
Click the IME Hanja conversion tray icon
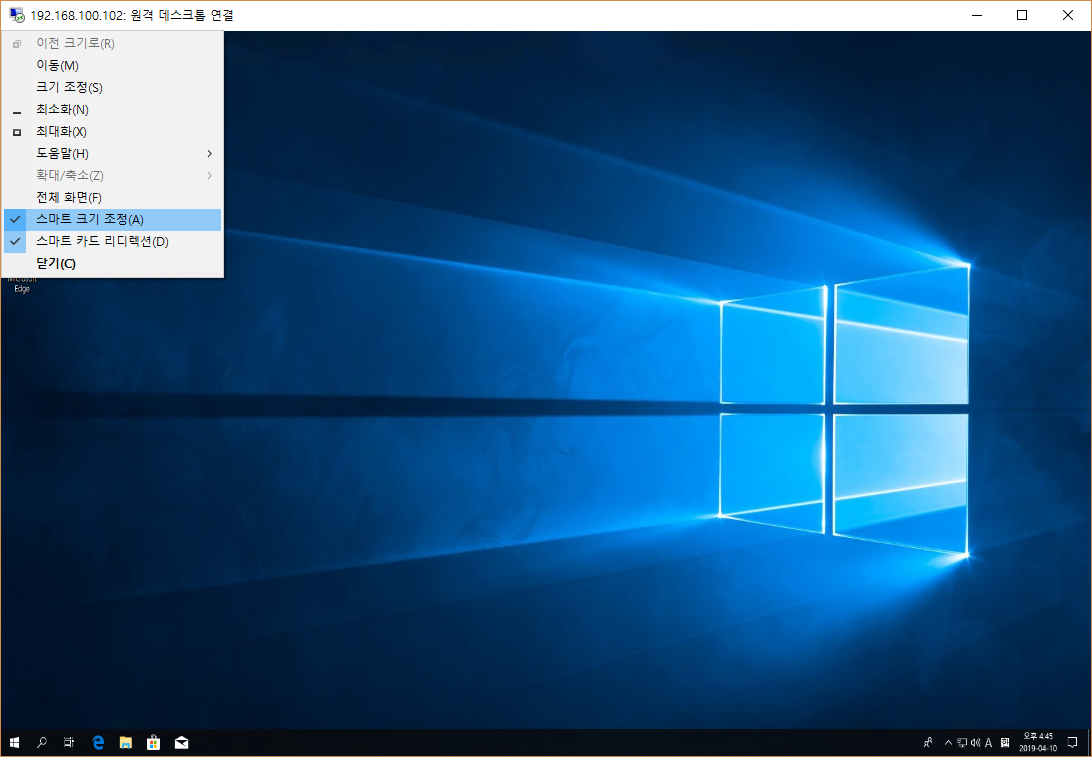pos(1005,742)
